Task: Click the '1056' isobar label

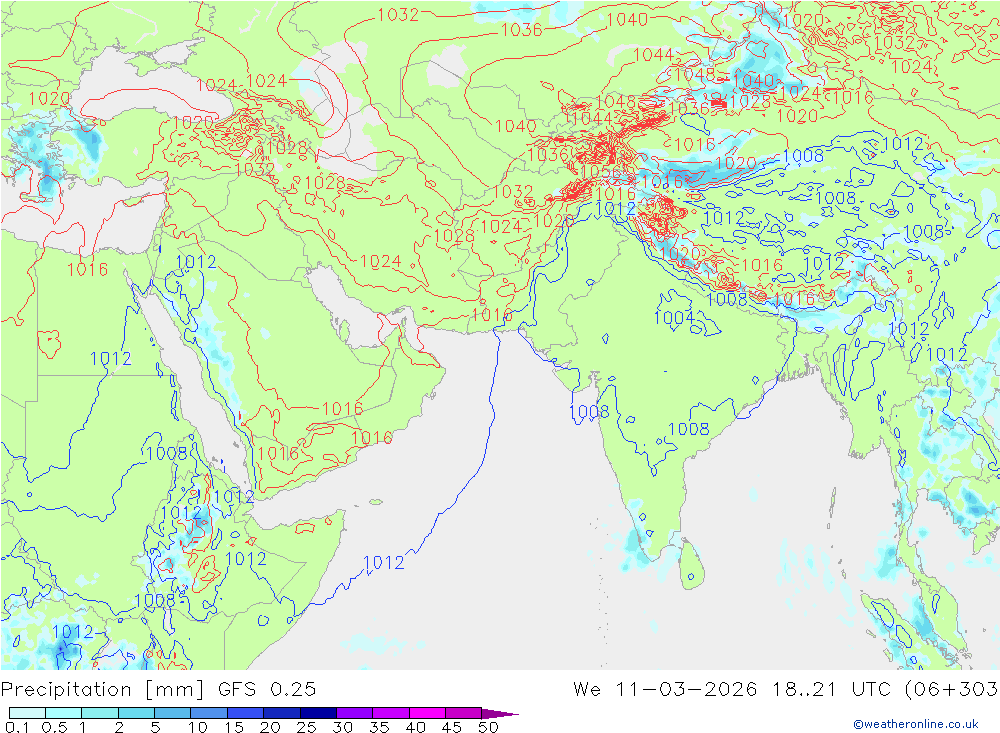Action: pos(601,172)
